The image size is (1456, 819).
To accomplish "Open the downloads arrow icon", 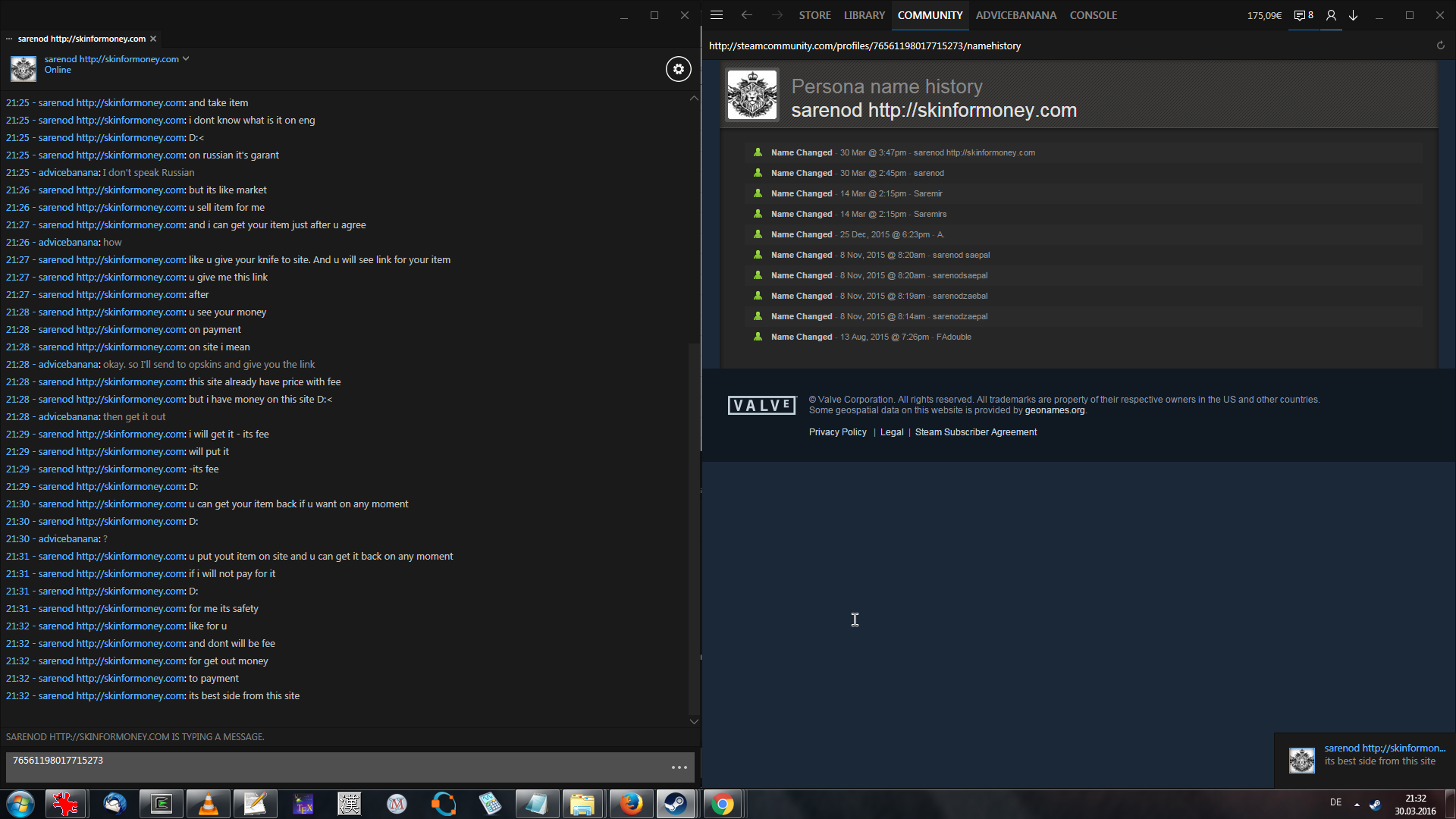I will click(x=1353, y=15).
